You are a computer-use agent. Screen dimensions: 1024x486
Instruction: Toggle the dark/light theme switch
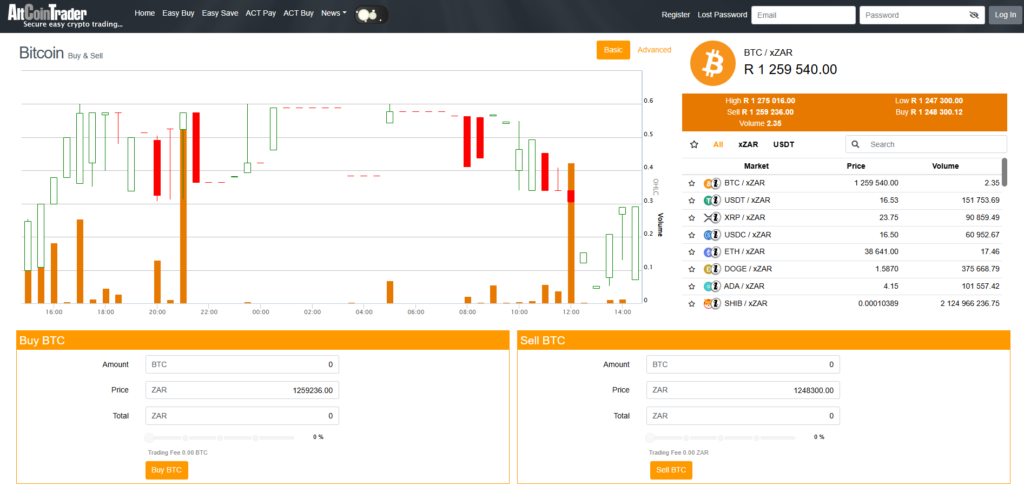(372, 14)
